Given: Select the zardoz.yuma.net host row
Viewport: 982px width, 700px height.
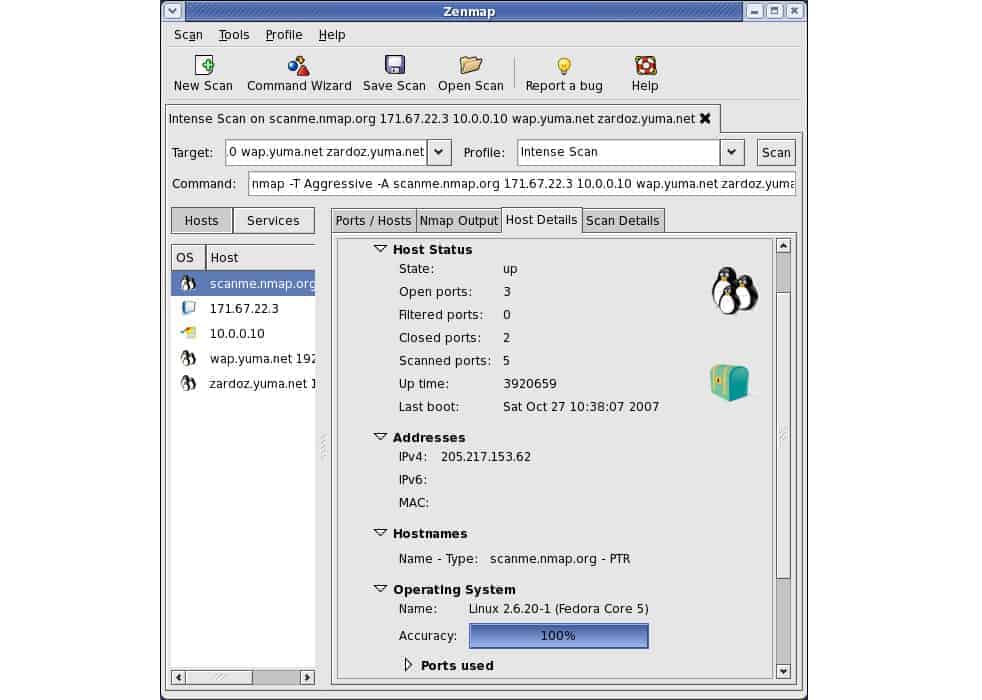Looking at the screenshot, I should click(x=243, y=383).
